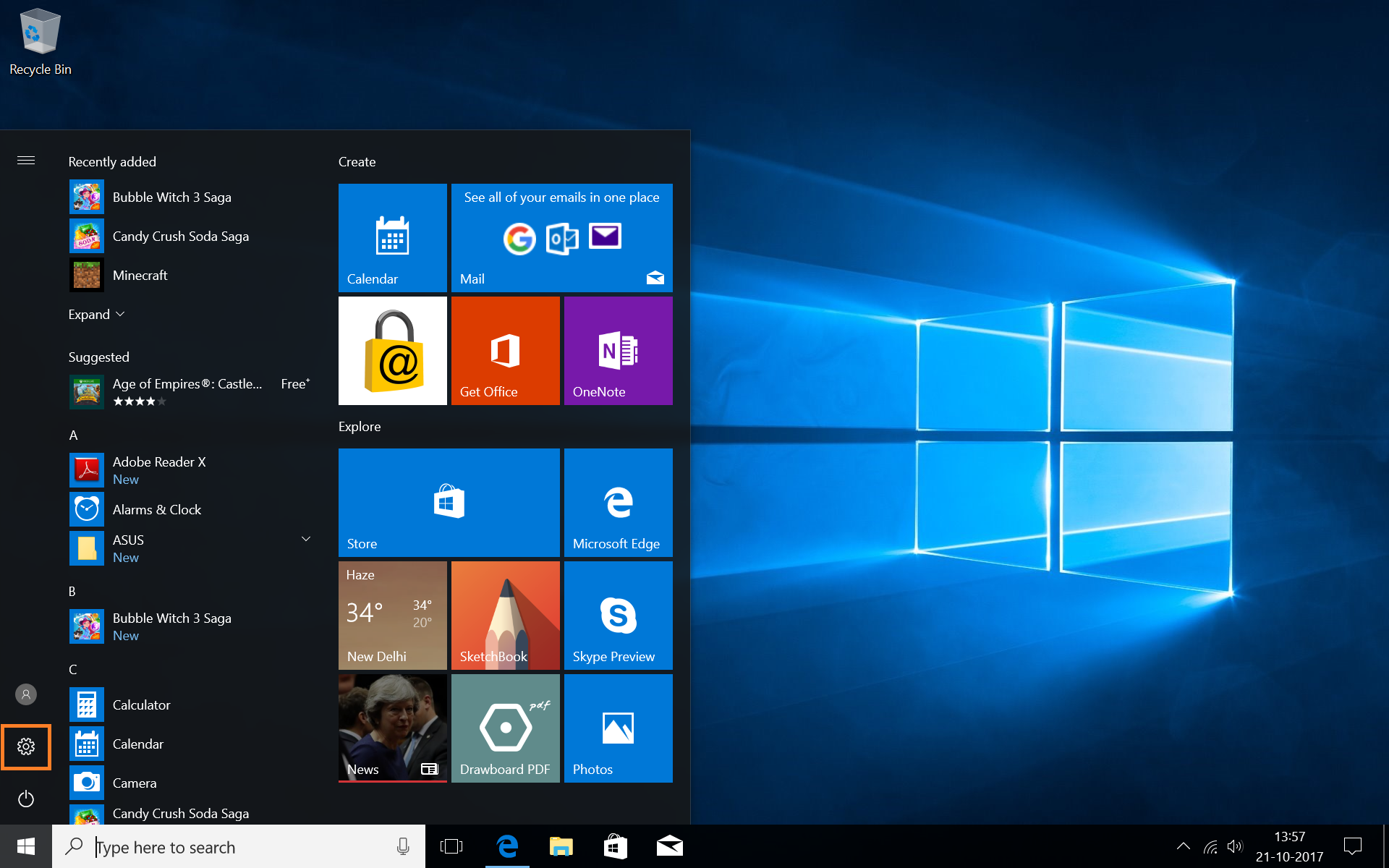Image resolution: width=1389 pixels, height=868 pixels.
Task: Open Calculator in app list
Action: 192,705
